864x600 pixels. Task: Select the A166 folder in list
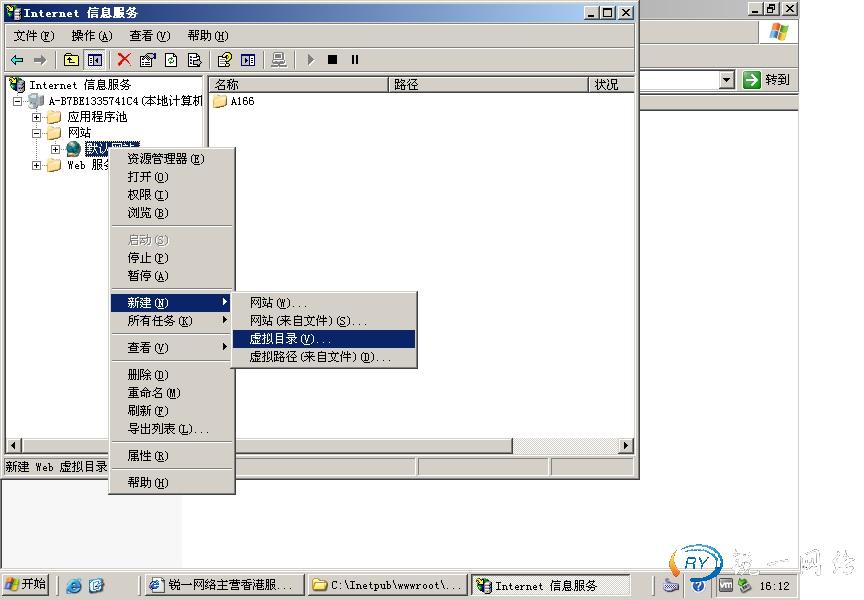[x=241, y=101]
